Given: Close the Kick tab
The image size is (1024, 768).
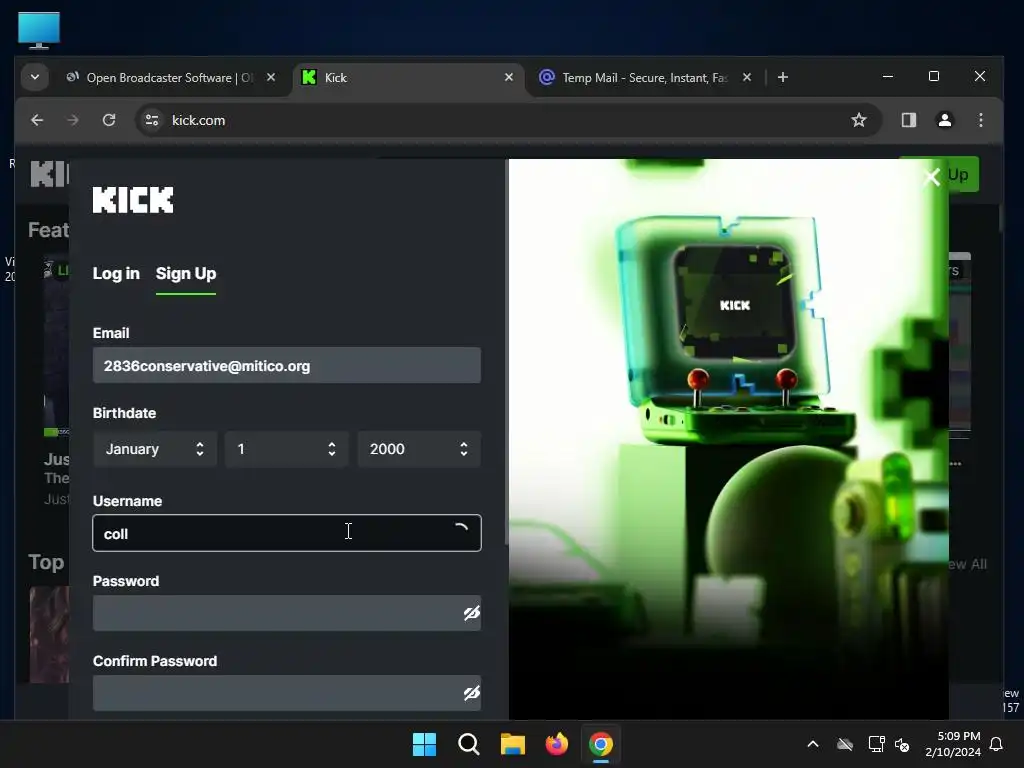Looking at the screenshot, I should pyautogui.click(x=509, y=78).
